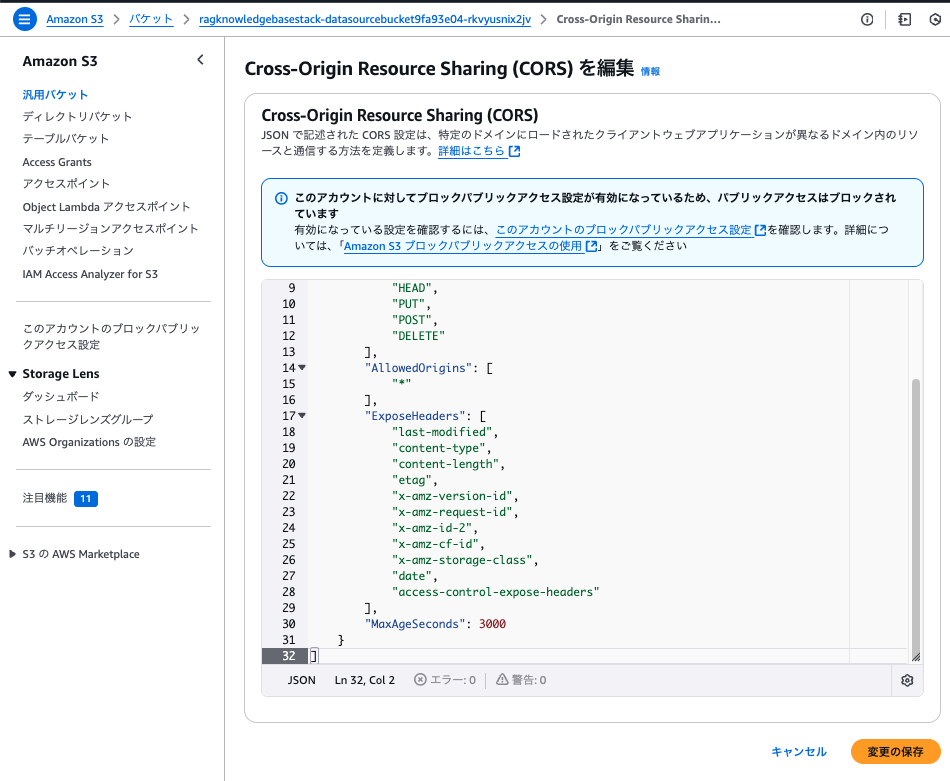Click the hexagon settings icon top right
This screenshot has width=950, height=781.
tap(935, 19)
